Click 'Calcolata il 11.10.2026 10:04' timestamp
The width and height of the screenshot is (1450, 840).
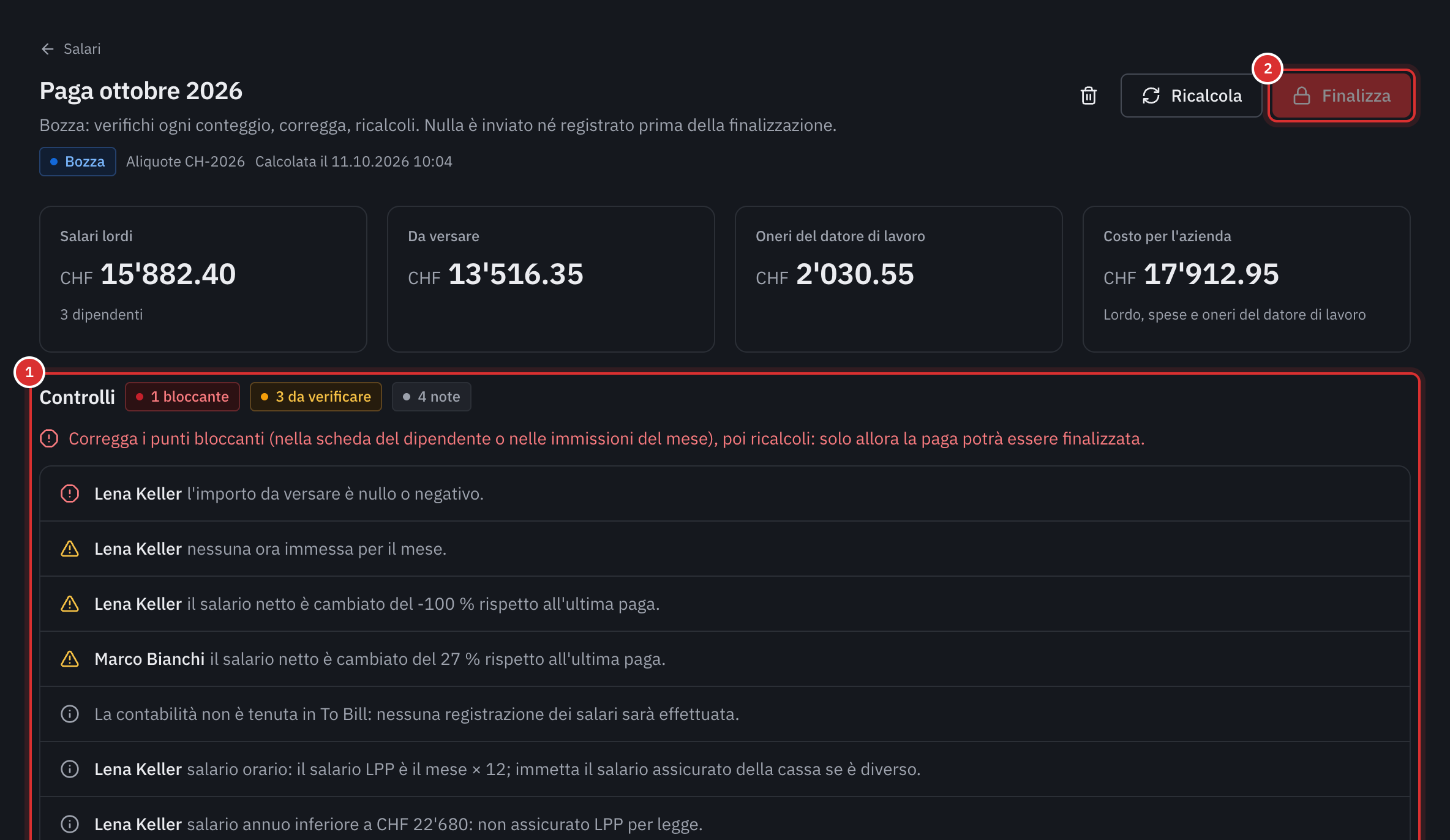354,162
